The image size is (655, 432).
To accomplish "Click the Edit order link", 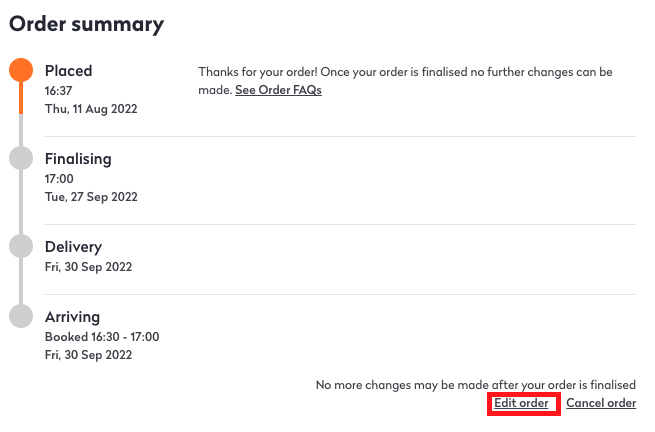I will coord(521,403).
